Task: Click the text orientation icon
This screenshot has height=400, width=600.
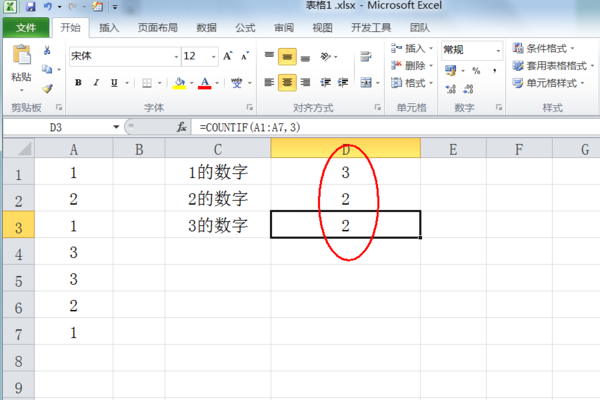Action: pos(326,57)
